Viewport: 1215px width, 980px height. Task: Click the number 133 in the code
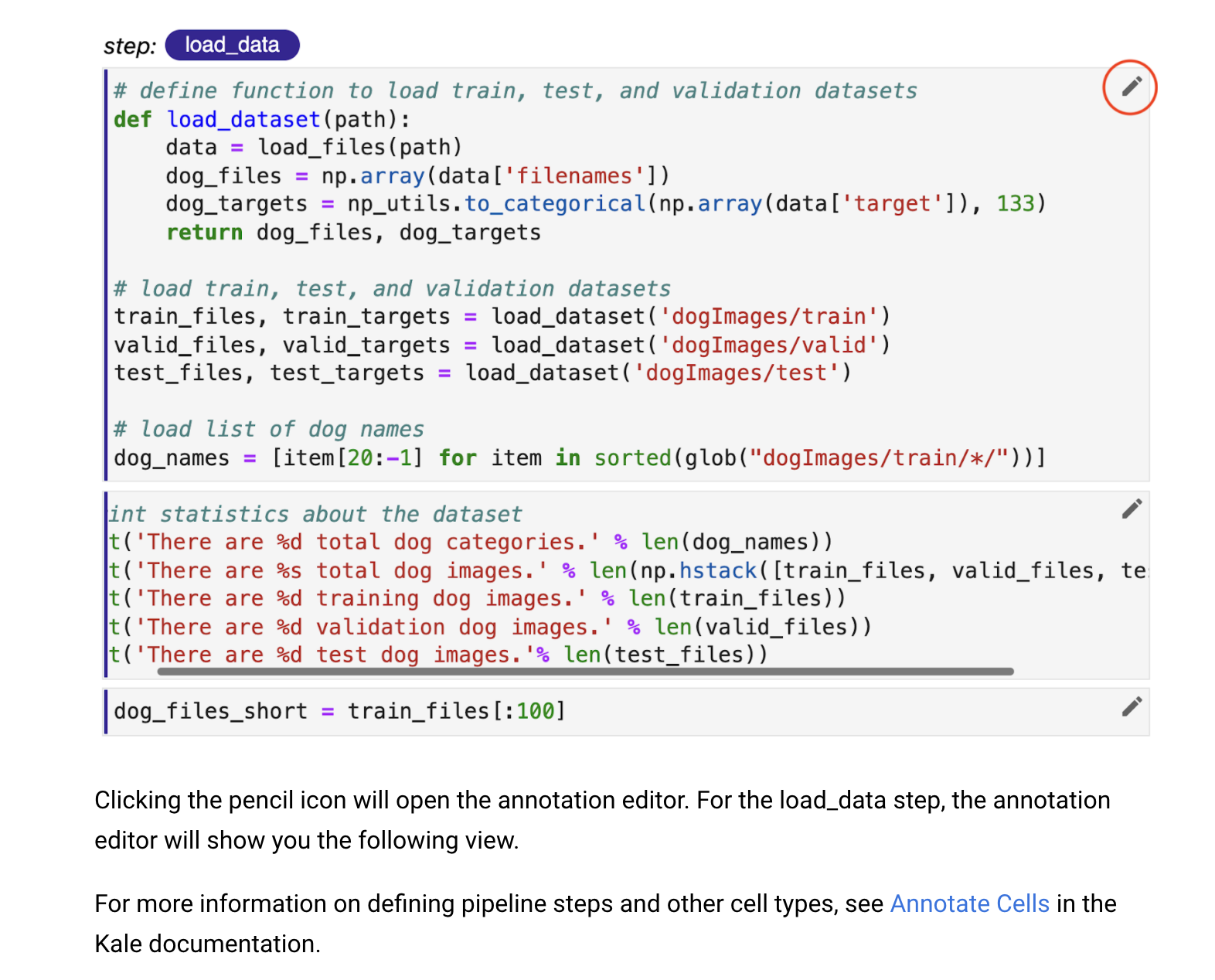click(1015, 203)
